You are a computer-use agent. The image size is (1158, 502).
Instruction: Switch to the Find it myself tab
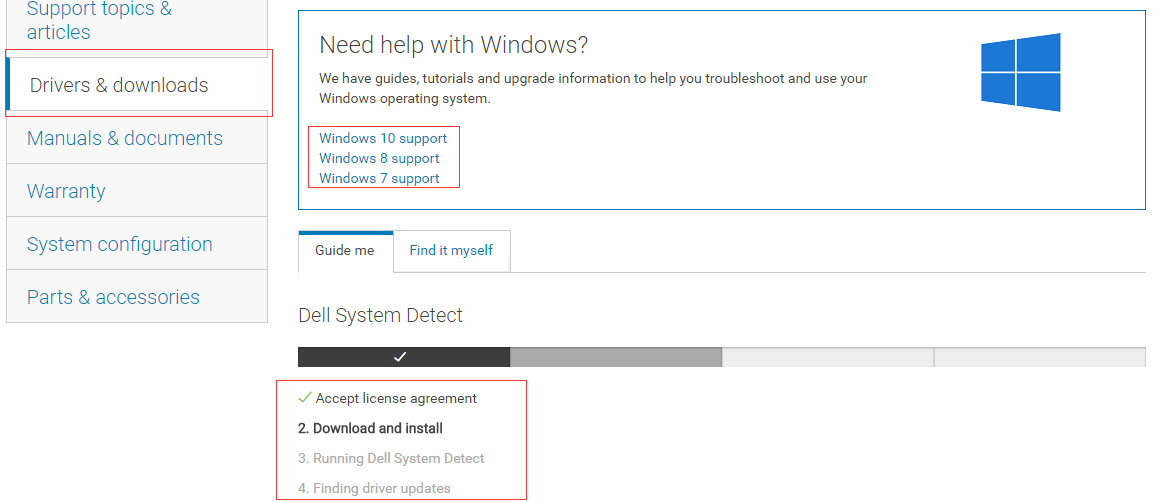(451, 250)
